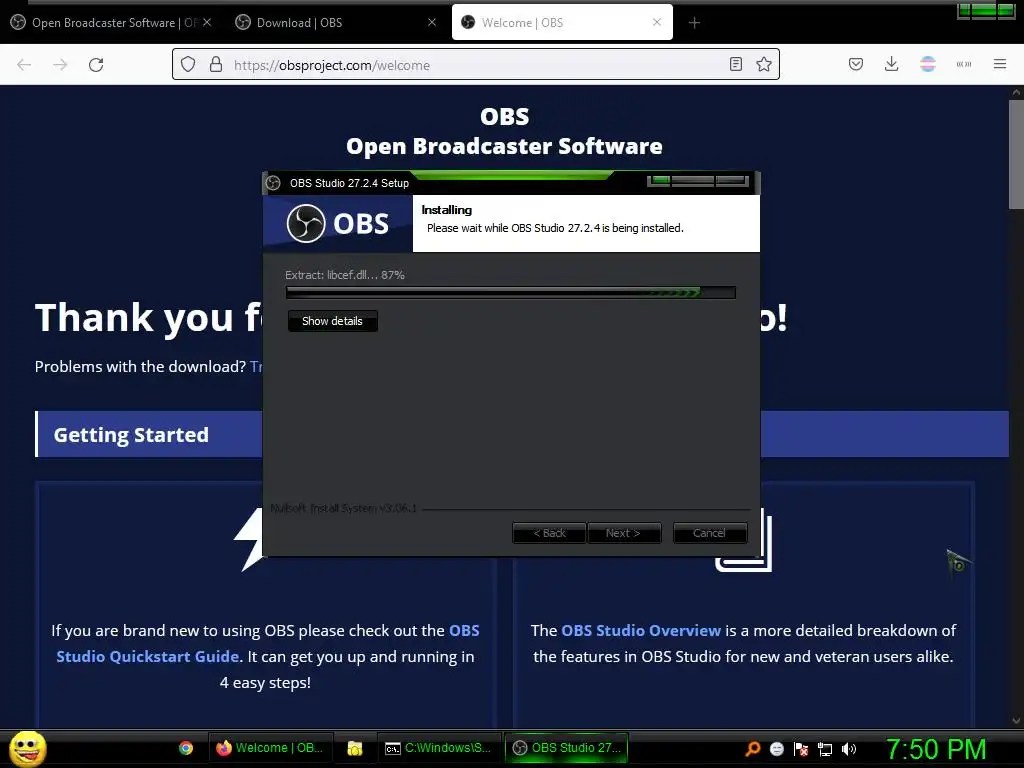
Task: Click the OBS Studio 27.2.4 Setup title bar icon
Action: (x=273, y=183)
